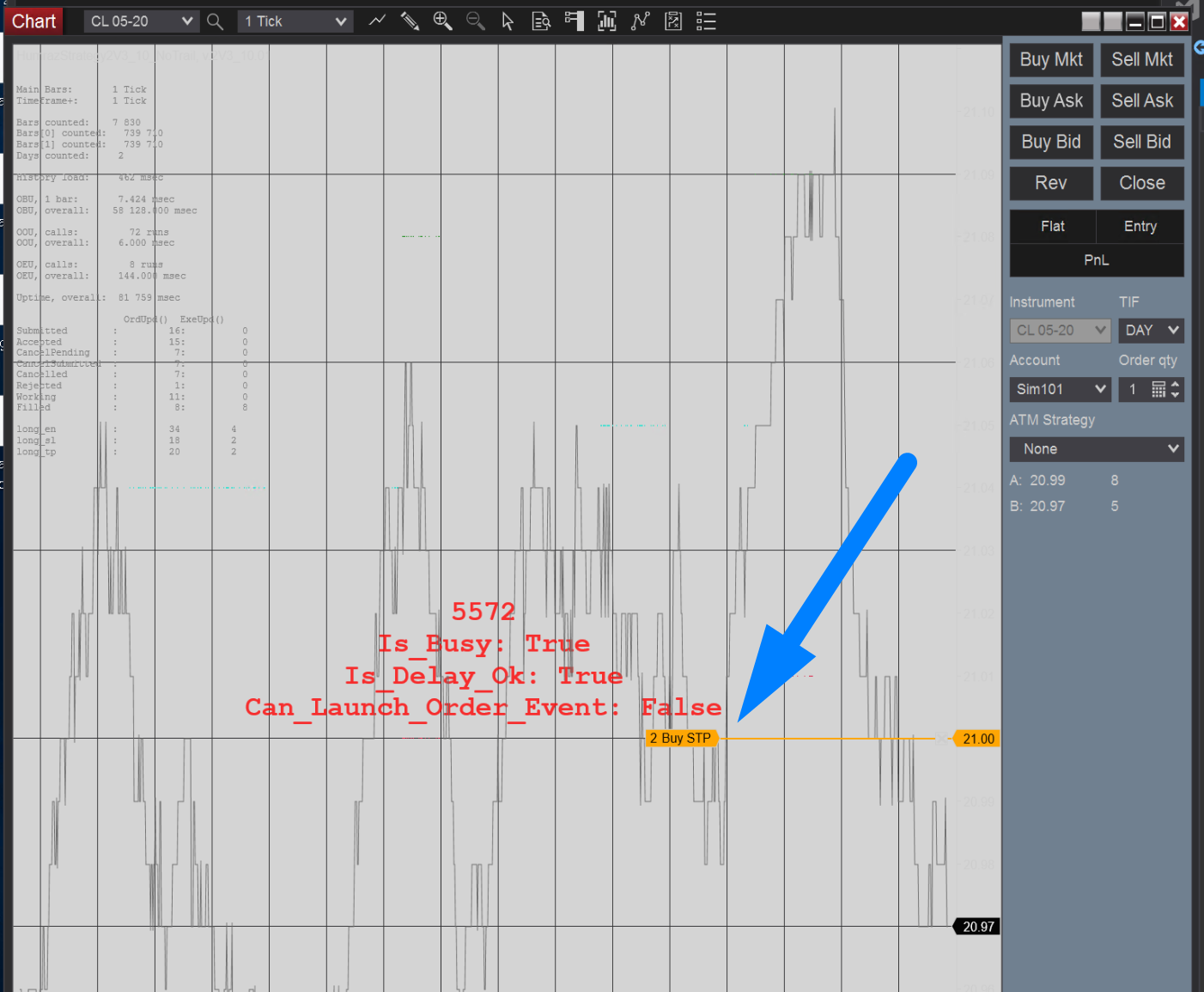Click the TIF label
Viewport: 1204px width, 992px height.
pos(1128,302)
